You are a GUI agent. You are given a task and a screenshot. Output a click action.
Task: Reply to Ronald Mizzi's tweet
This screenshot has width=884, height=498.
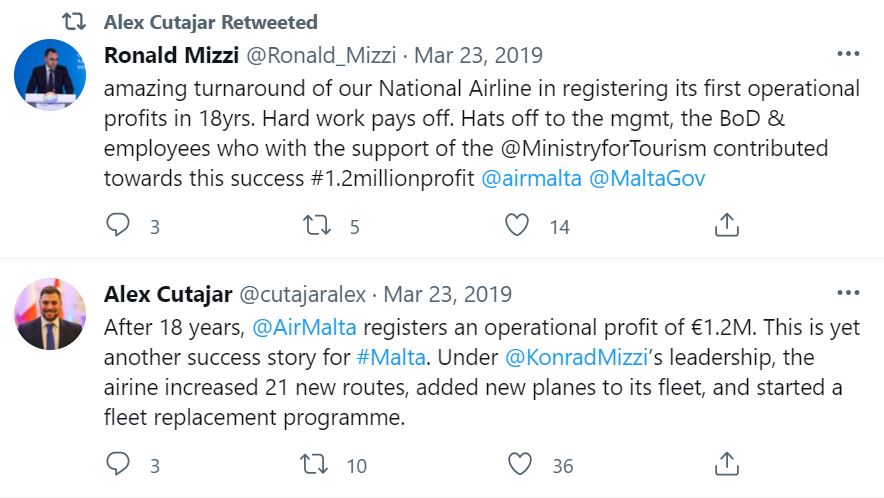[118, 226]
